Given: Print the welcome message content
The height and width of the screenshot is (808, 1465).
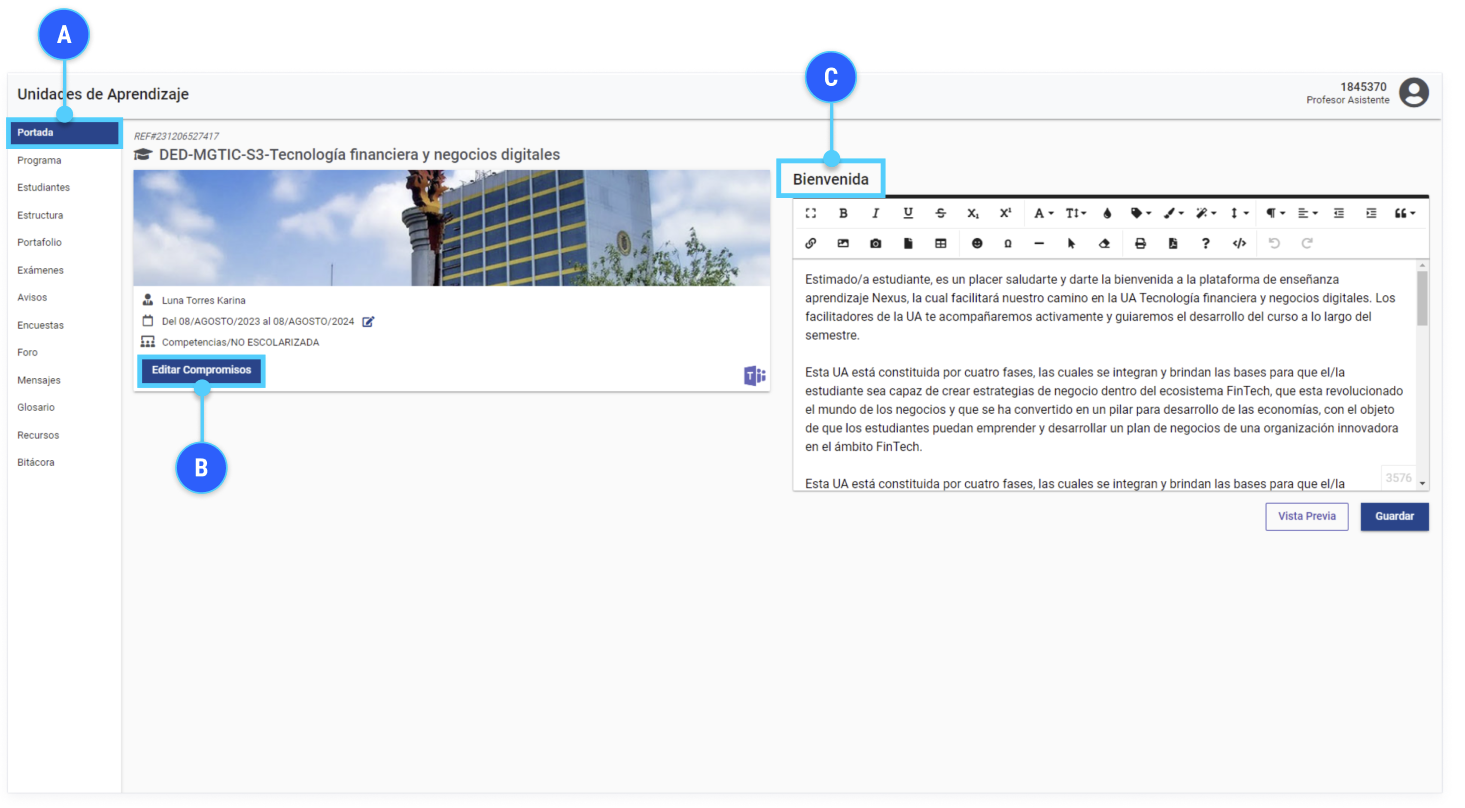Looking at the screenshot, I should pyautogui.click(x=1140, y=243).
